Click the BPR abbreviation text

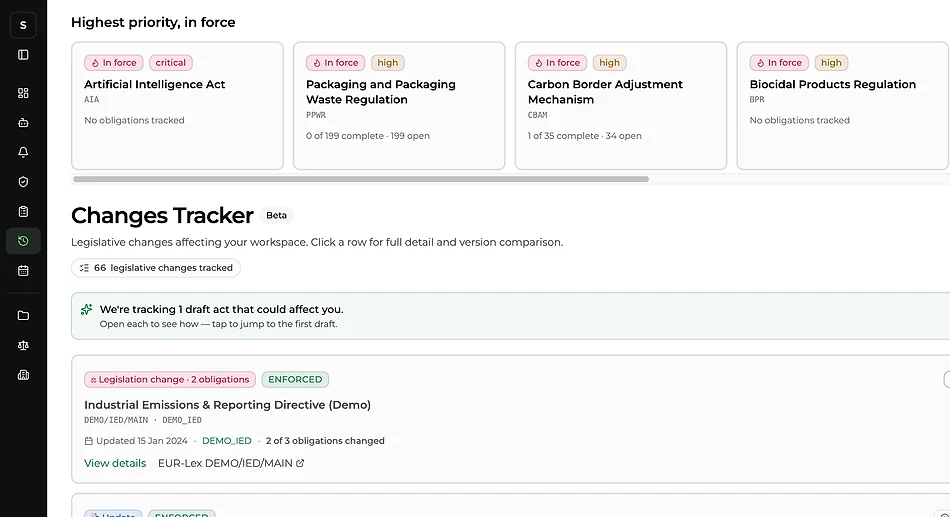point(757,99)
